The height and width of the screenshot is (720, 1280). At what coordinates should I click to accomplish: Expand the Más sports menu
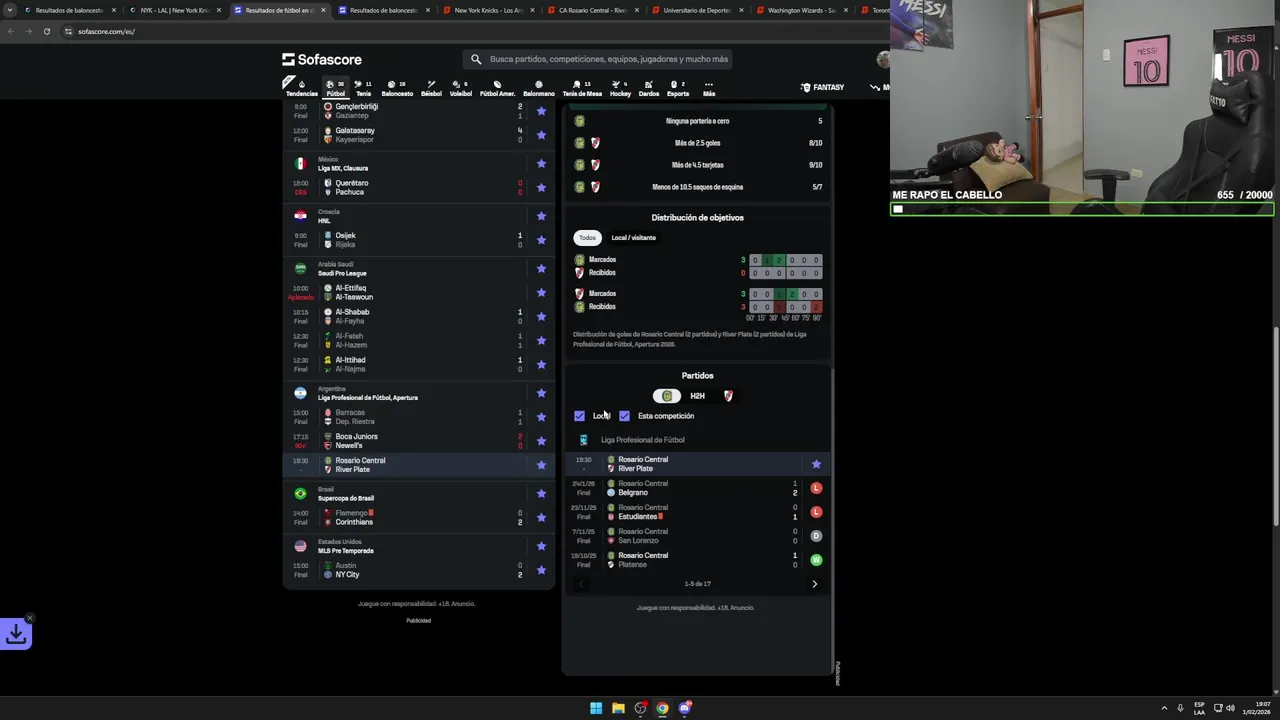click(x=709, y=88)
